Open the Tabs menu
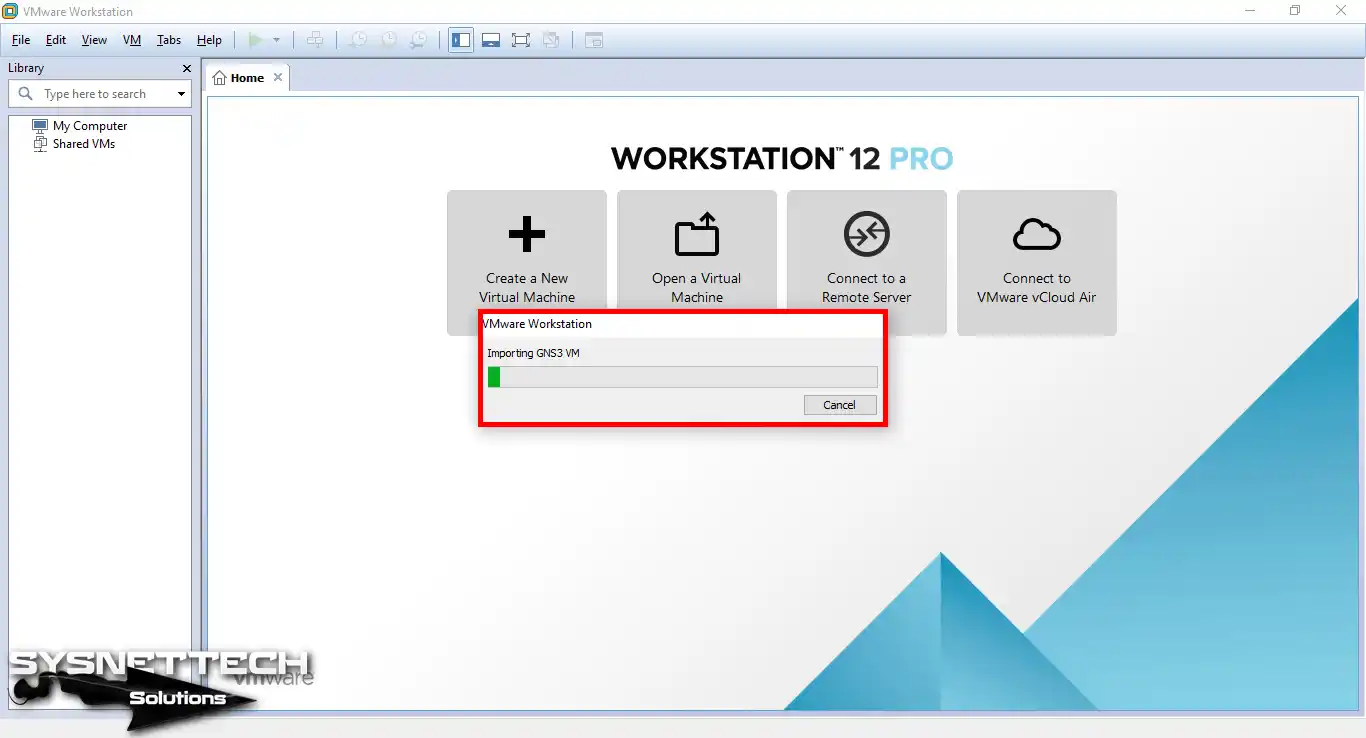Image resolution: width=1366 pixels, height=738 pixels. [x=169, y=40]
